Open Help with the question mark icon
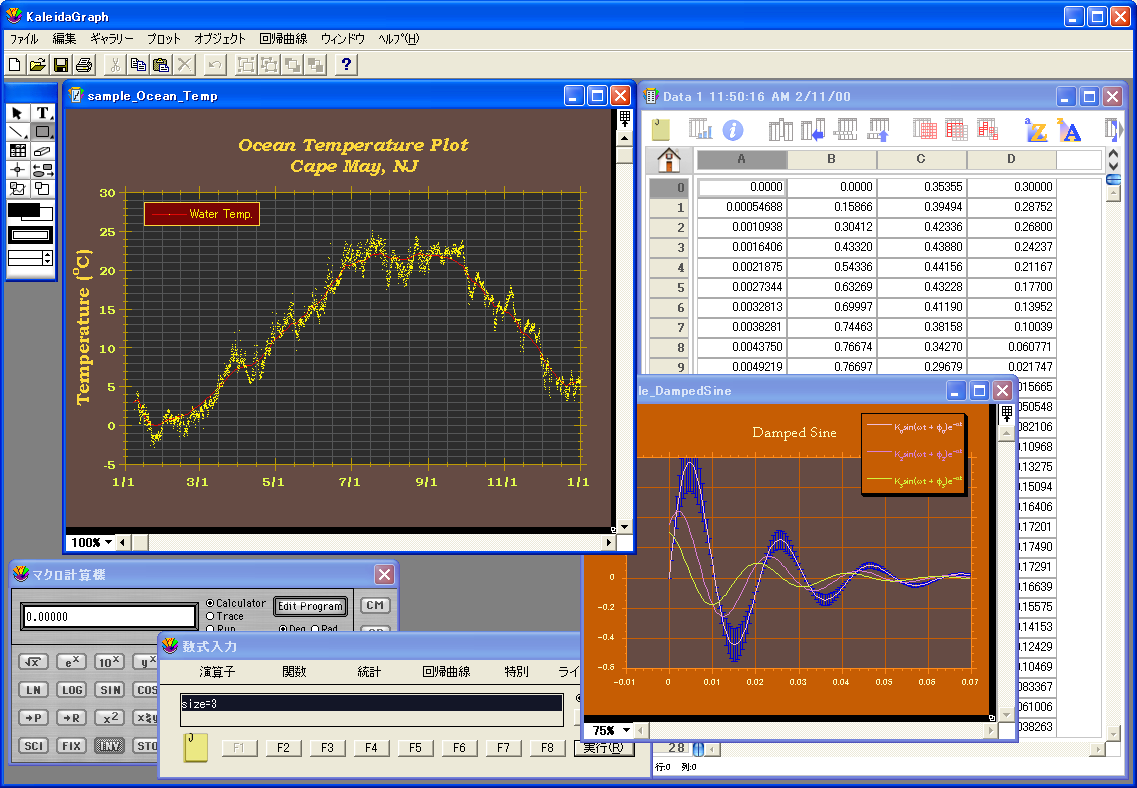The width and height of the screenshot is (1137, 788). click(x=346, y=65)
